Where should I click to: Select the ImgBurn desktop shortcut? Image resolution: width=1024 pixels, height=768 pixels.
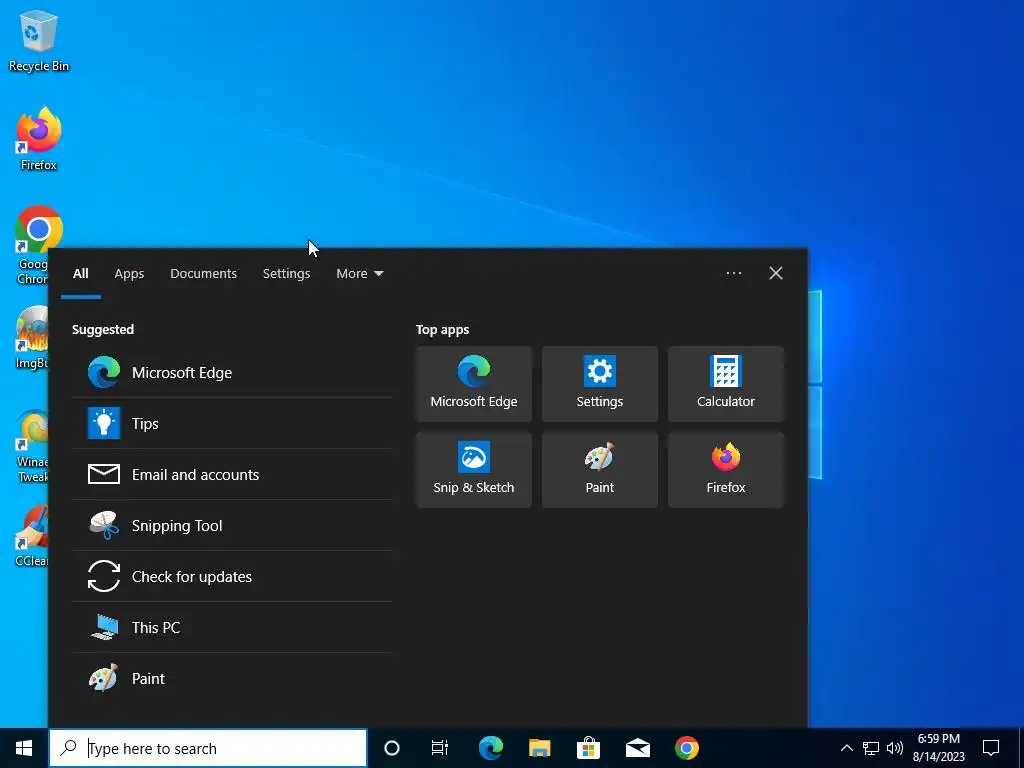(x=31, y=338)
